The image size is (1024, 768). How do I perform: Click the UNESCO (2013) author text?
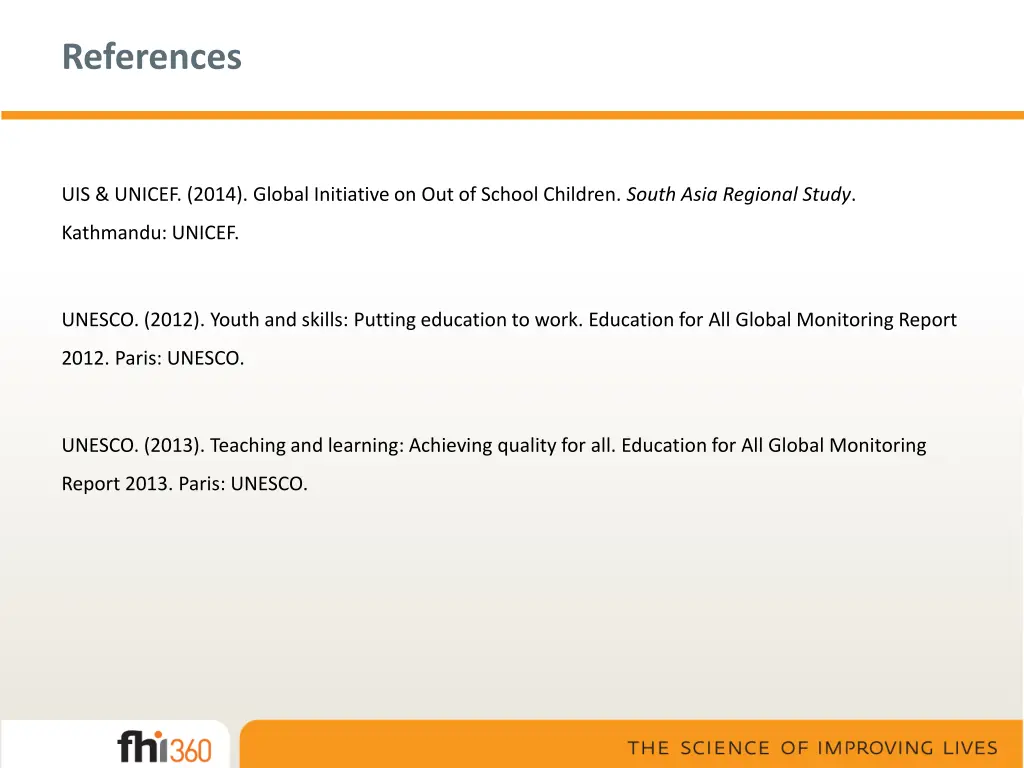pyautogui.click(x=133, y=445)
